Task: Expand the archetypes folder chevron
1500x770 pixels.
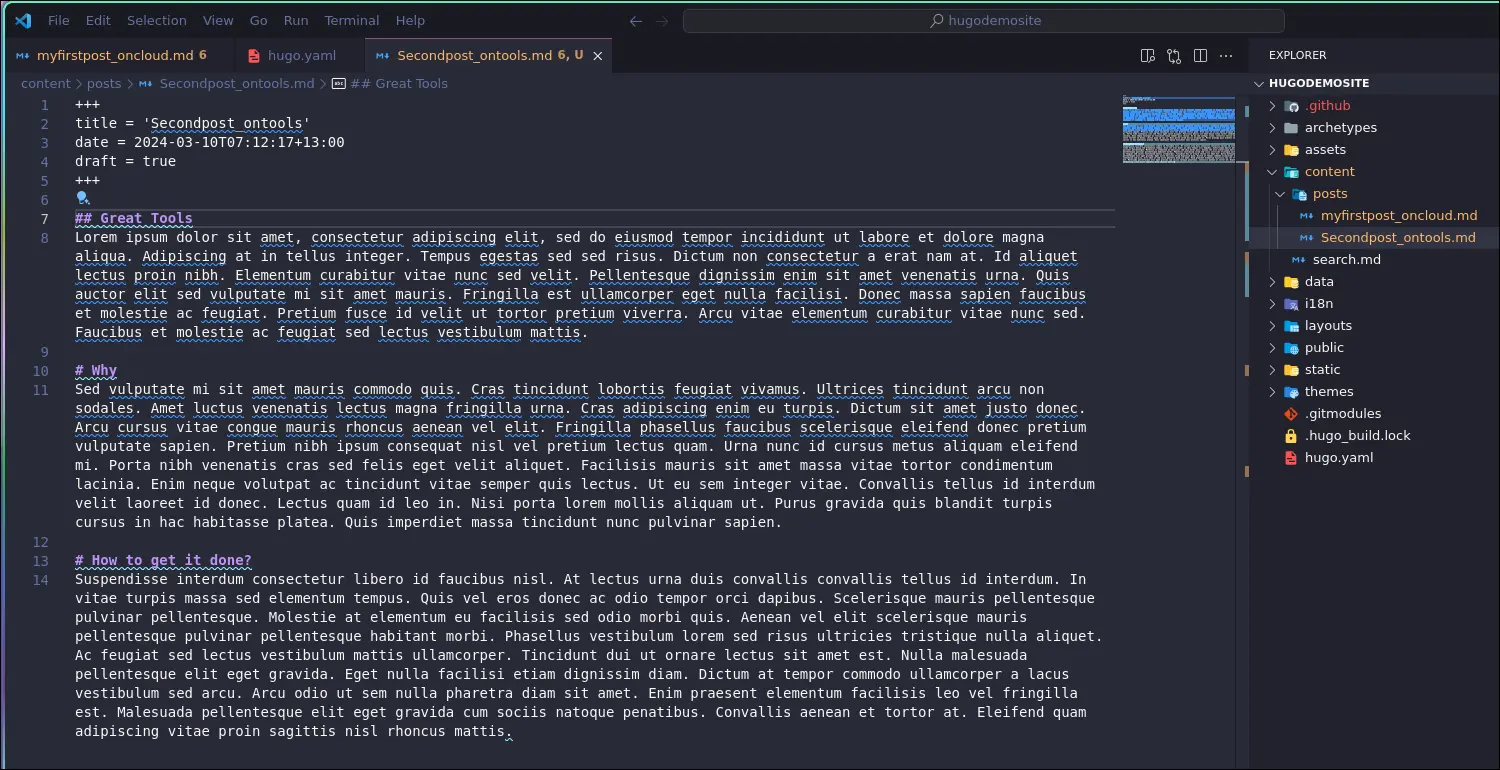Action: 1273,128
